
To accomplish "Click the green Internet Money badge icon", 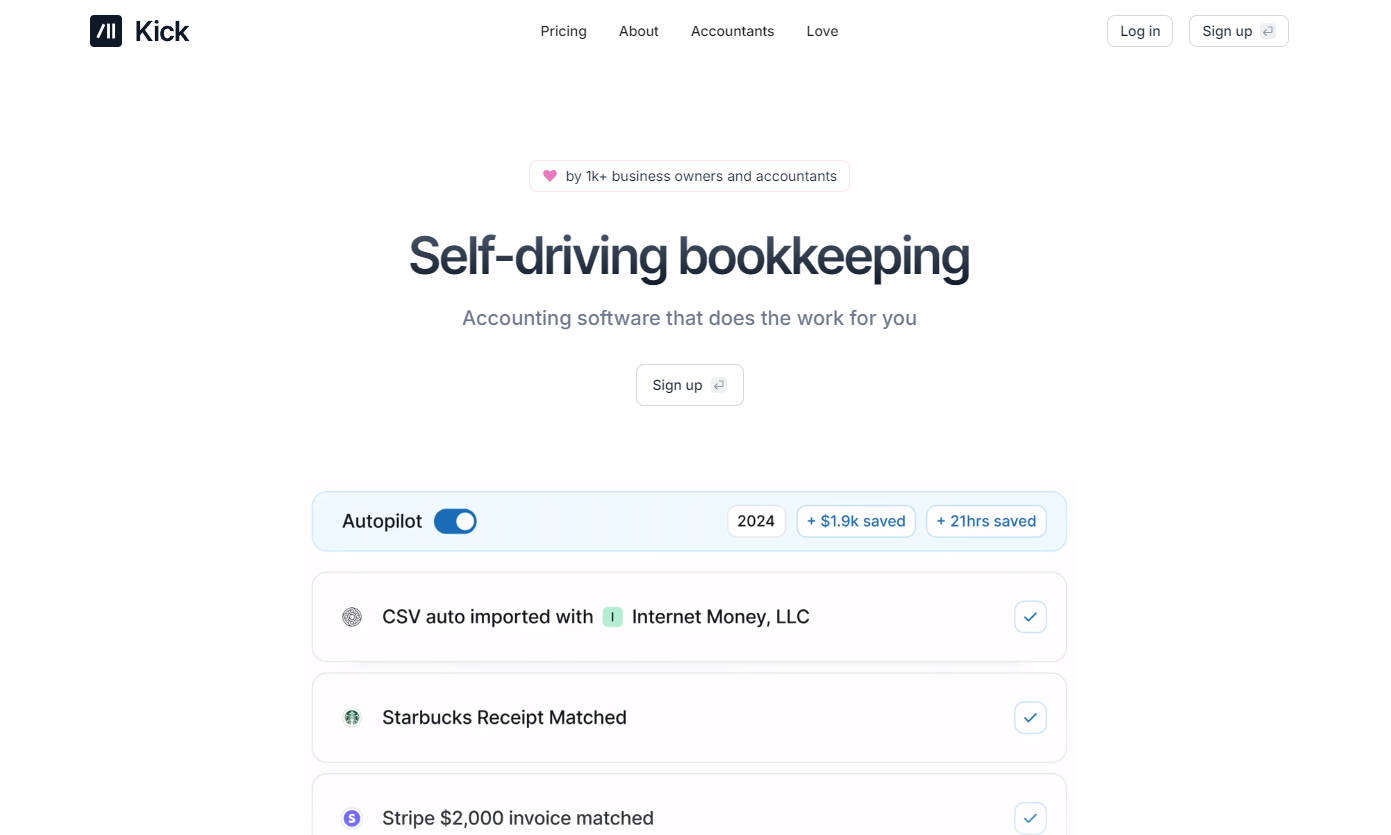I will tap(612, 617).
